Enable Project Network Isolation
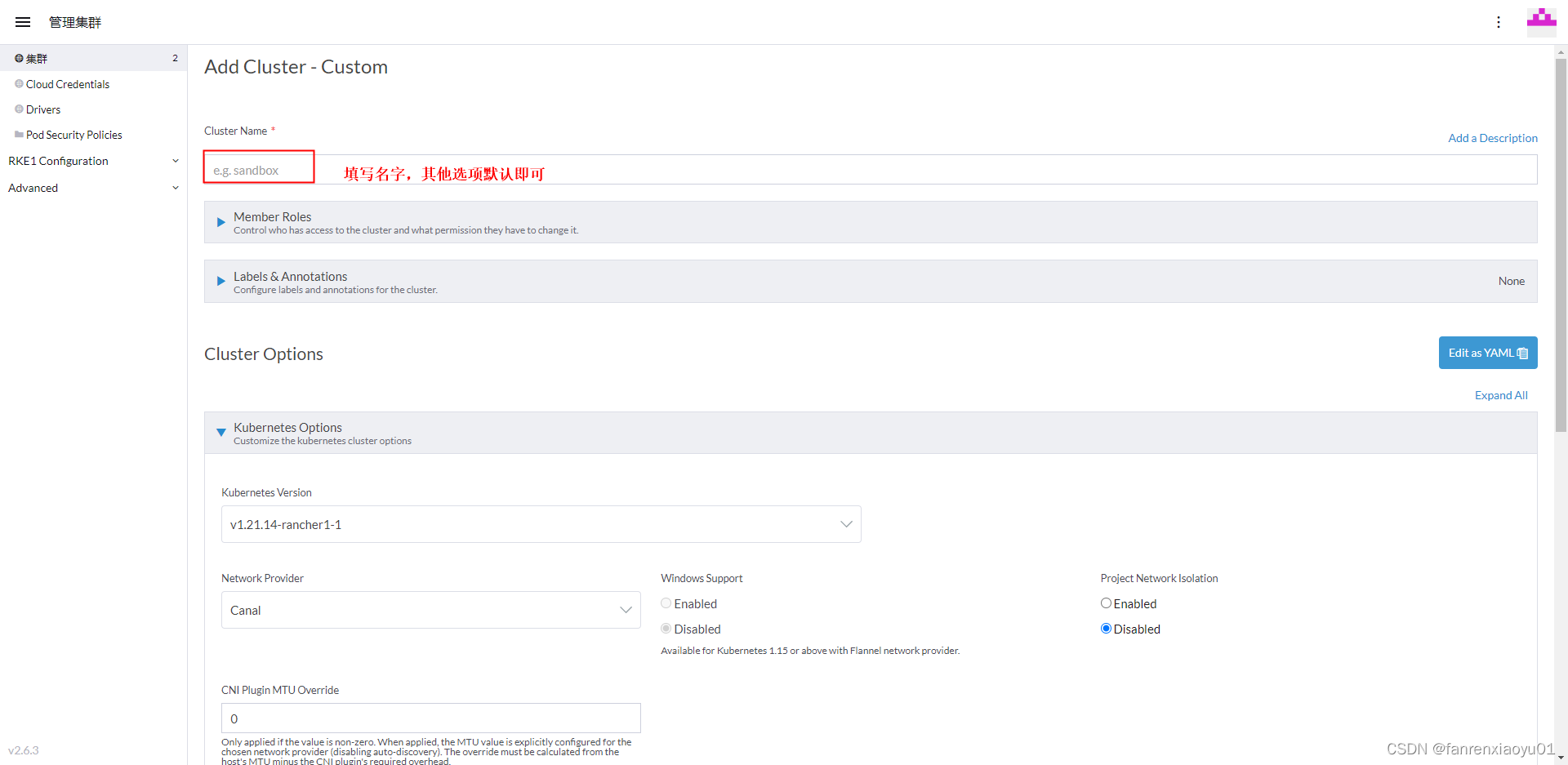This screenshot has width=1568, height=765. [x=1106, y=603]
